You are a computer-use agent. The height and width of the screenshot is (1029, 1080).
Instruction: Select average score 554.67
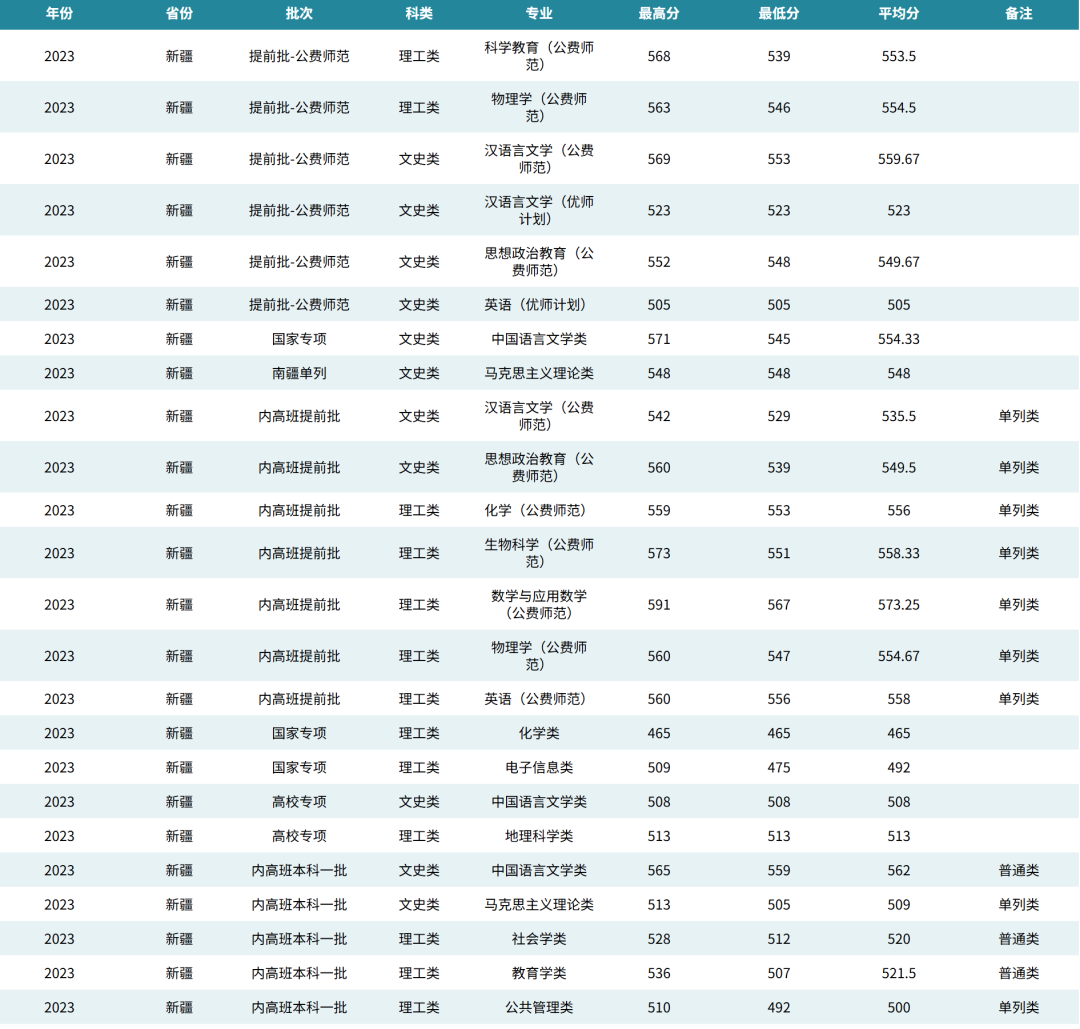tap(898, 656)
